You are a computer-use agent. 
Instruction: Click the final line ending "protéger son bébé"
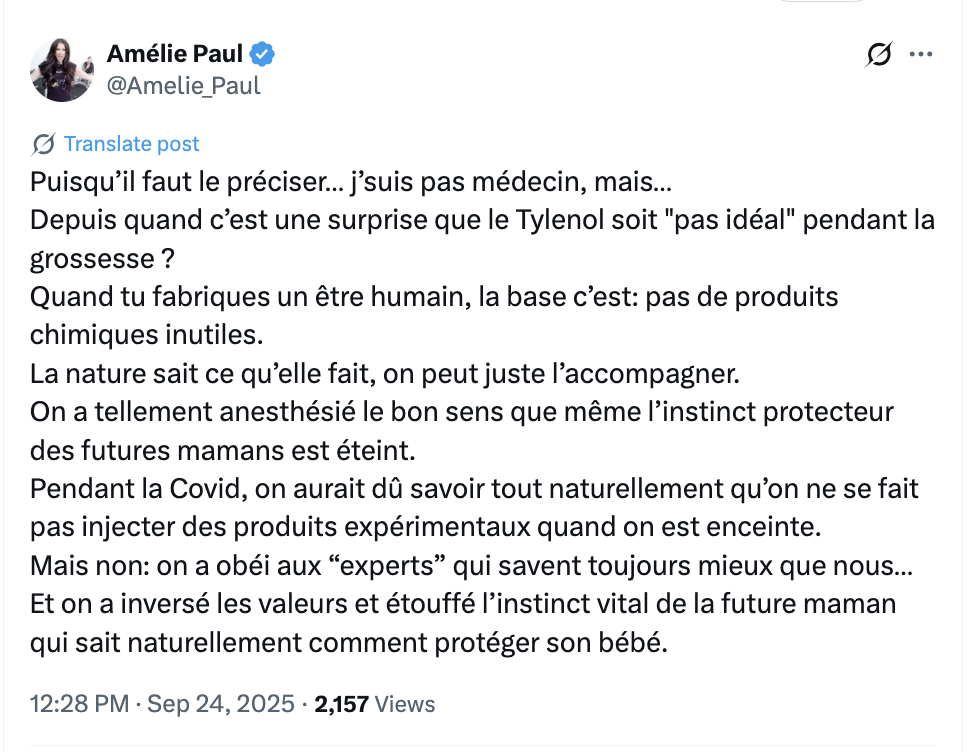pos(349,643)
